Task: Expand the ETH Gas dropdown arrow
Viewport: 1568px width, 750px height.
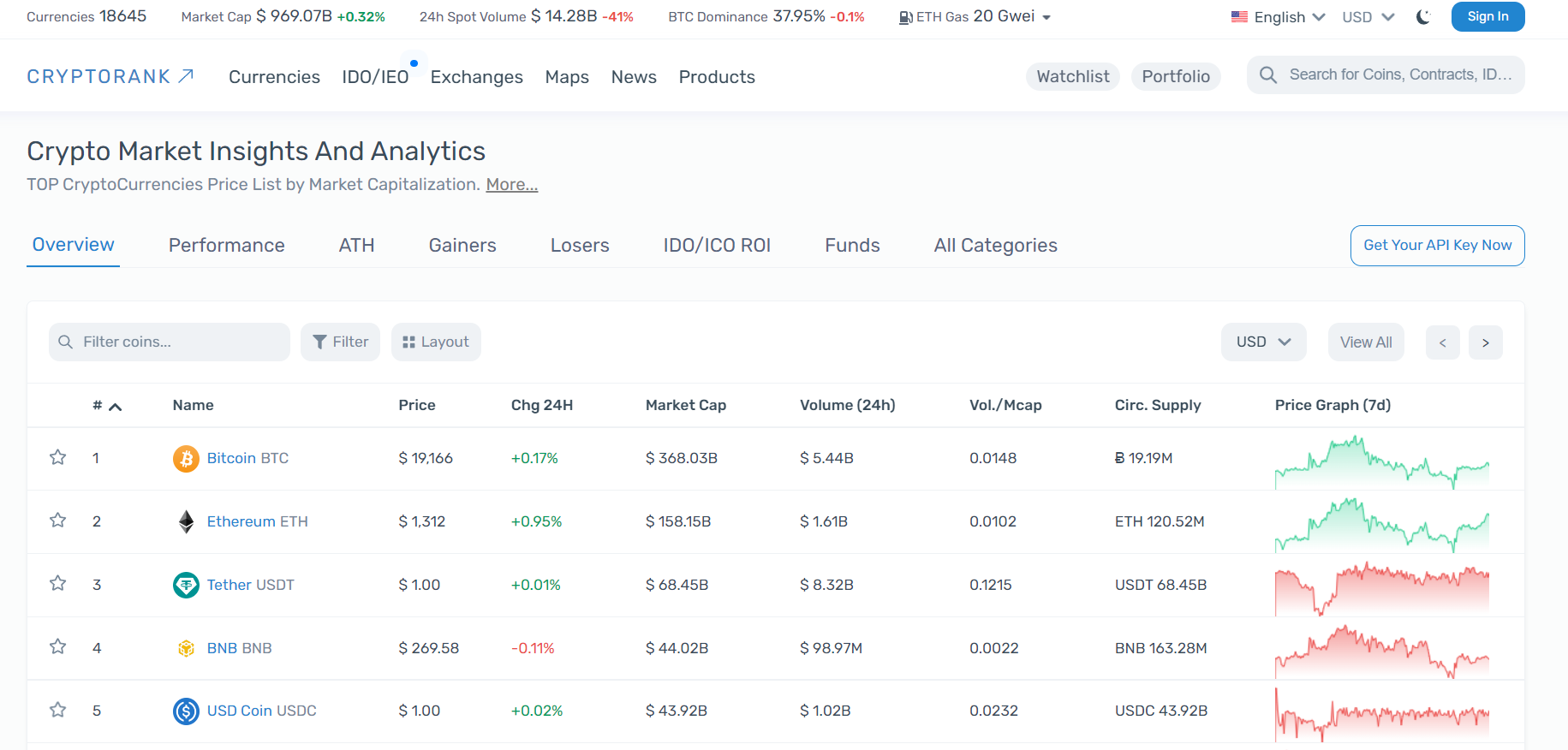Action: [1046, 17]
